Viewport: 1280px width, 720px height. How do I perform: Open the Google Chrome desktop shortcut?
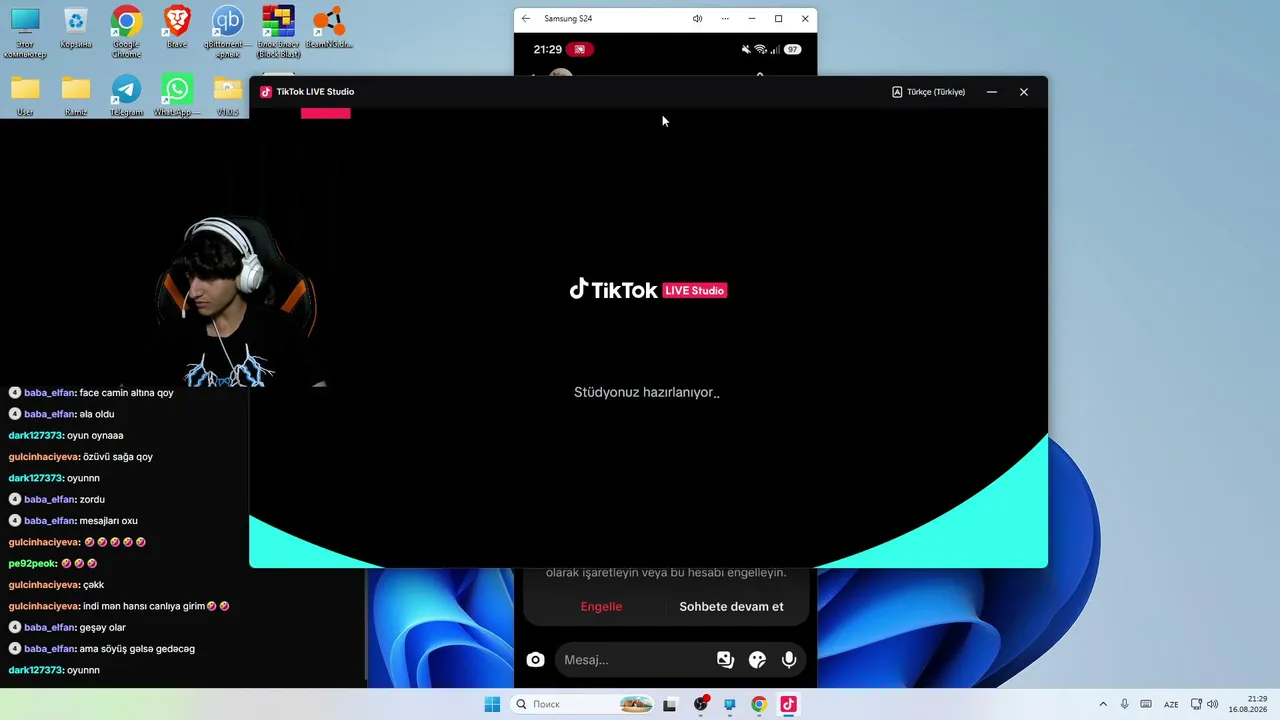click(x=126, y=30)
